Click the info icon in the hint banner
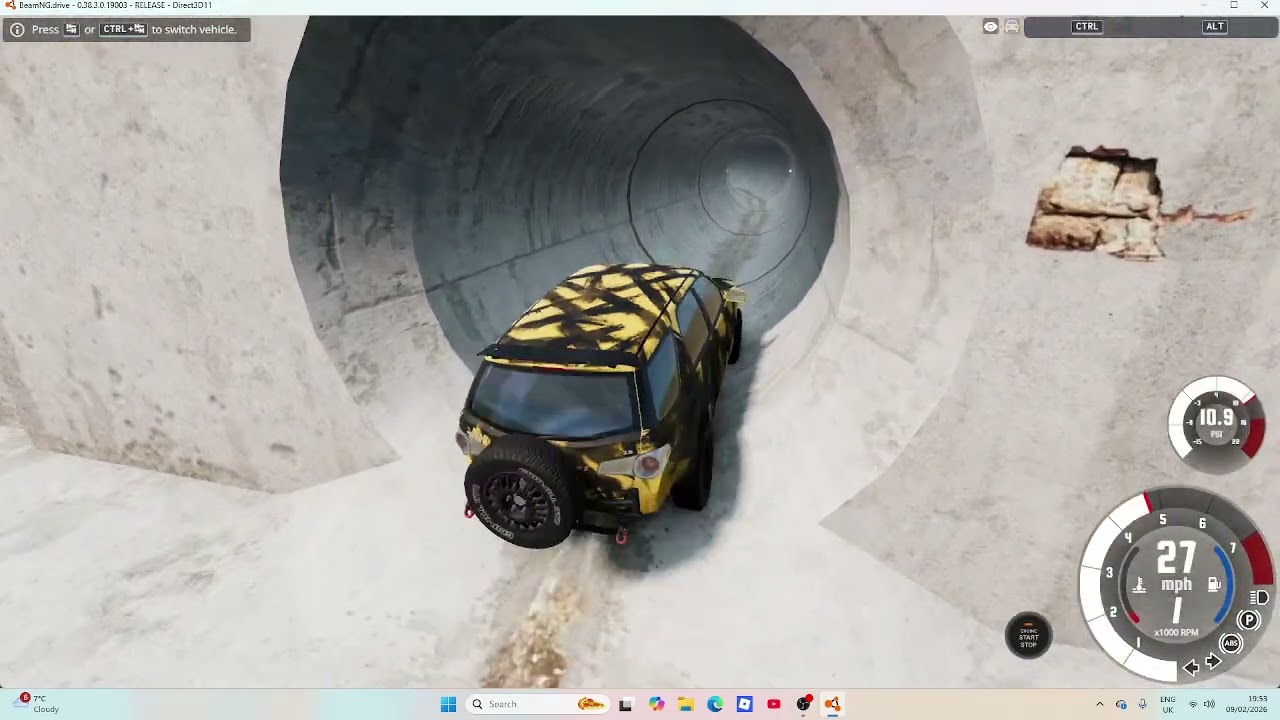This screenshot has width=1280, height=720. (x=17, y=29)
